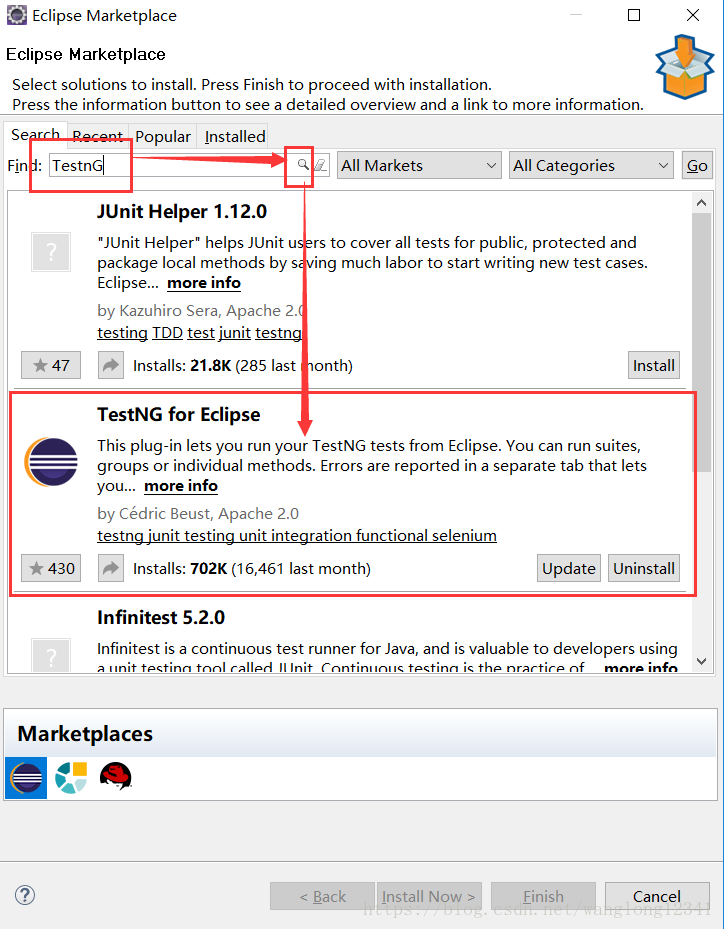
Task: Click the Finish button
Action: 543,896
